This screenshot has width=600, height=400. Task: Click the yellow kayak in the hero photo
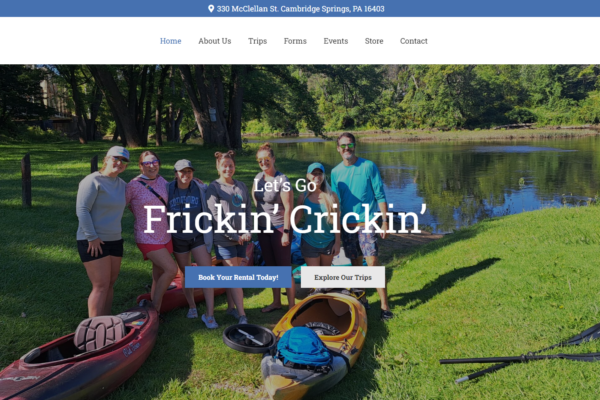pos(314,344)
